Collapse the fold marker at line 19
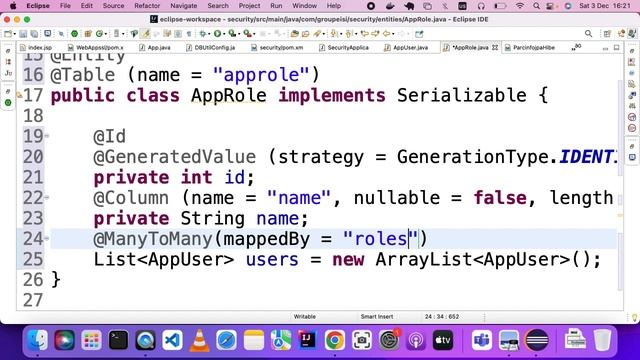Image resolution: width=640 pixels, height=360 pixels. coord(47,135)
